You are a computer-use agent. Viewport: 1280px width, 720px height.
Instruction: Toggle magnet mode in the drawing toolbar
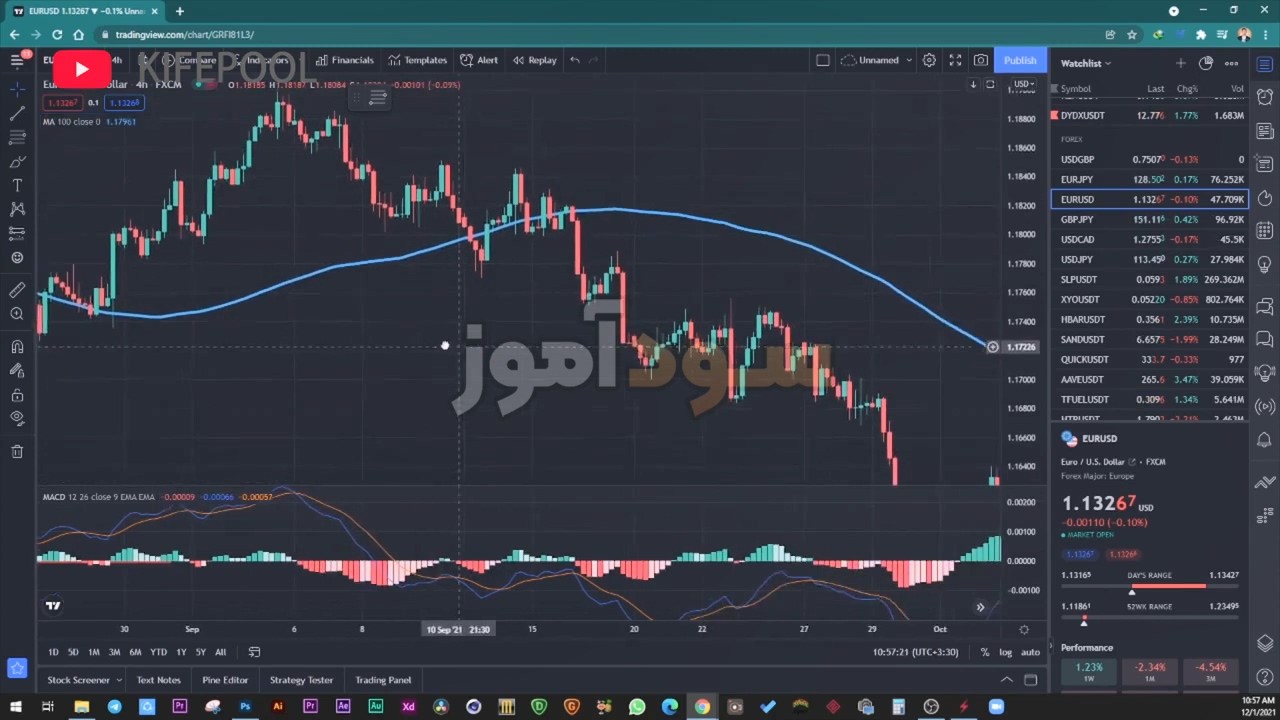click(17, 347)
